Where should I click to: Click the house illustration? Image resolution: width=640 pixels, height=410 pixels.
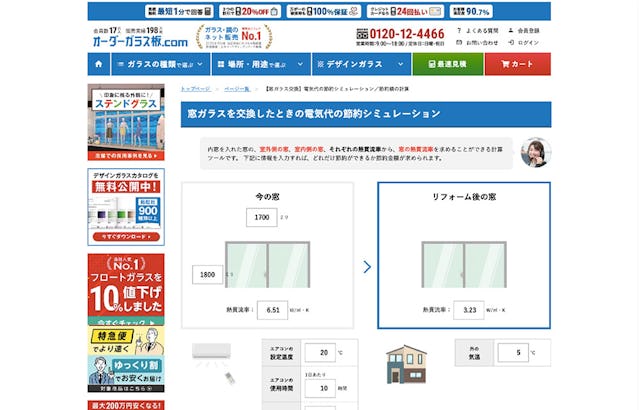point(407,364)
